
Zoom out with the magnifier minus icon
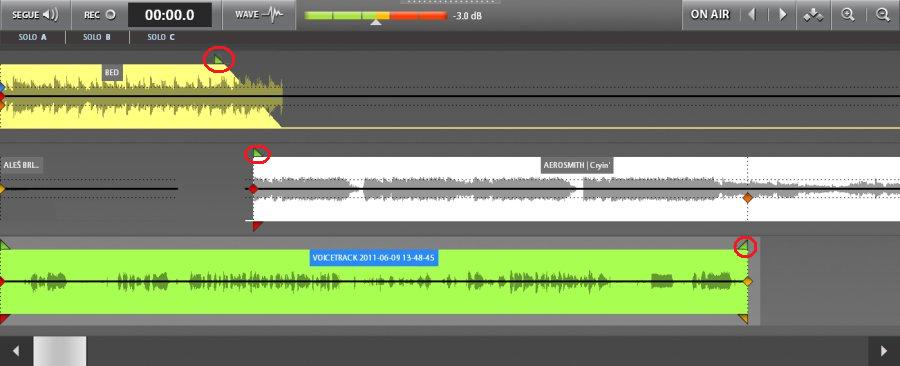click(x=883, y=15)
